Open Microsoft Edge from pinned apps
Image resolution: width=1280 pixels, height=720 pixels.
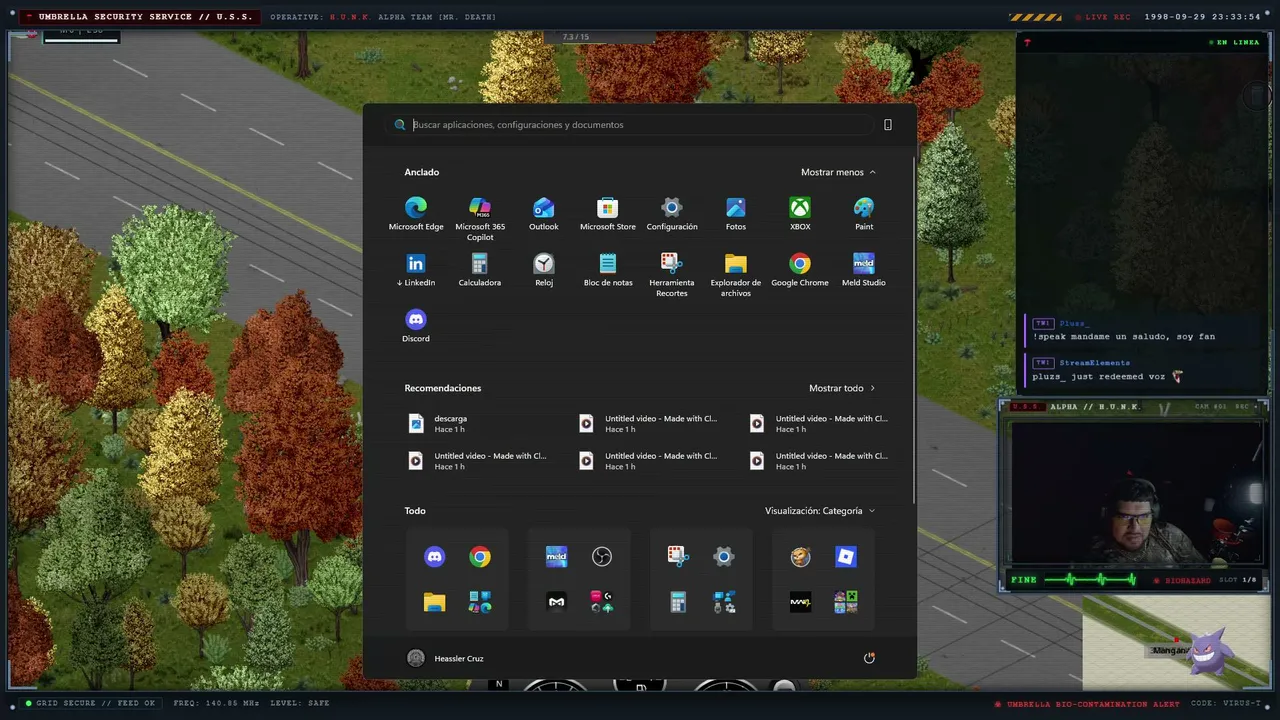coord(416,214)
